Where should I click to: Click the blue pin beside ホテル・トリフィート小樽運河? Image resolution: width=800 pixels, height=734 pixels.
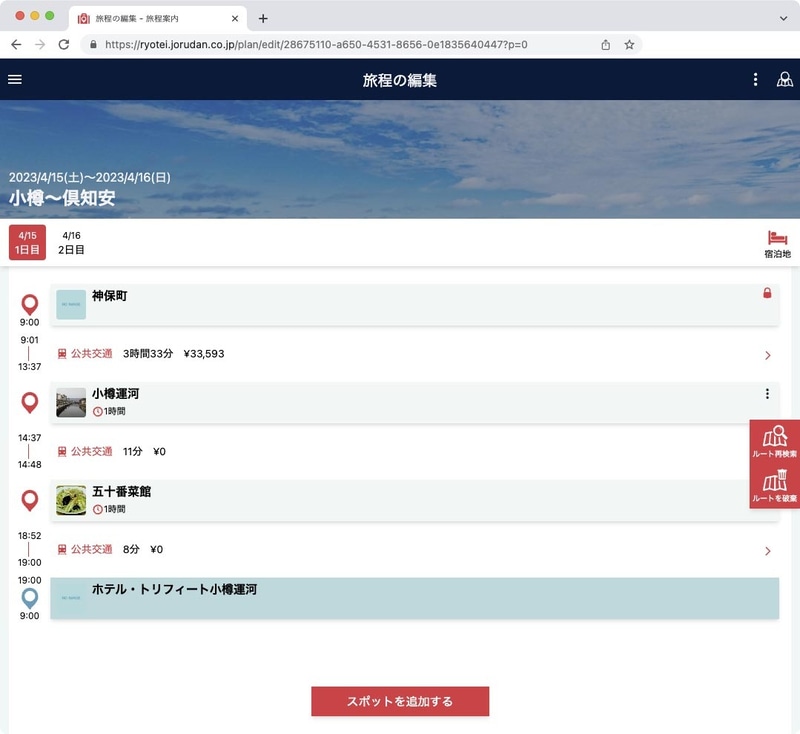(30, 598)
